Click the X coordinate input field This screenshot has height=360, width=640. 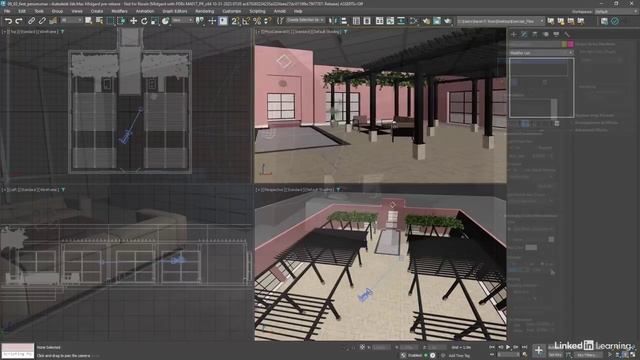(381, 347)
